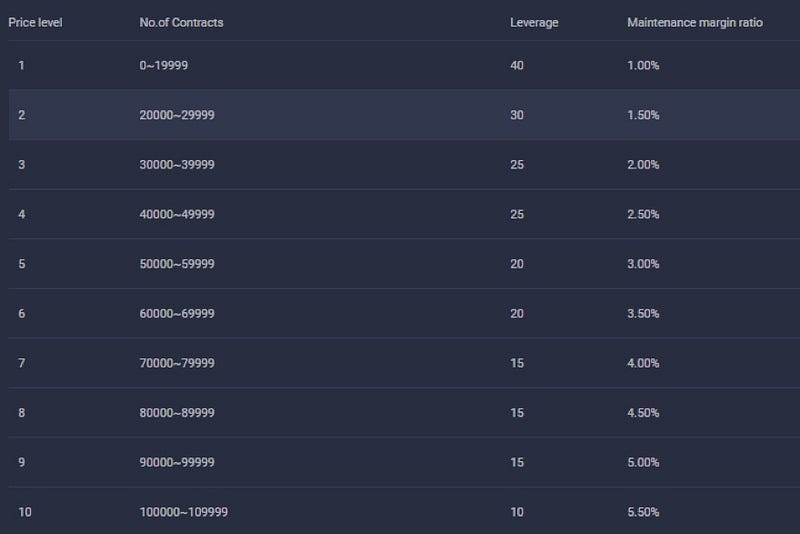800x534 pixels.
Task: Click the Maintenance margin ratio header
Action: [695, 22]
